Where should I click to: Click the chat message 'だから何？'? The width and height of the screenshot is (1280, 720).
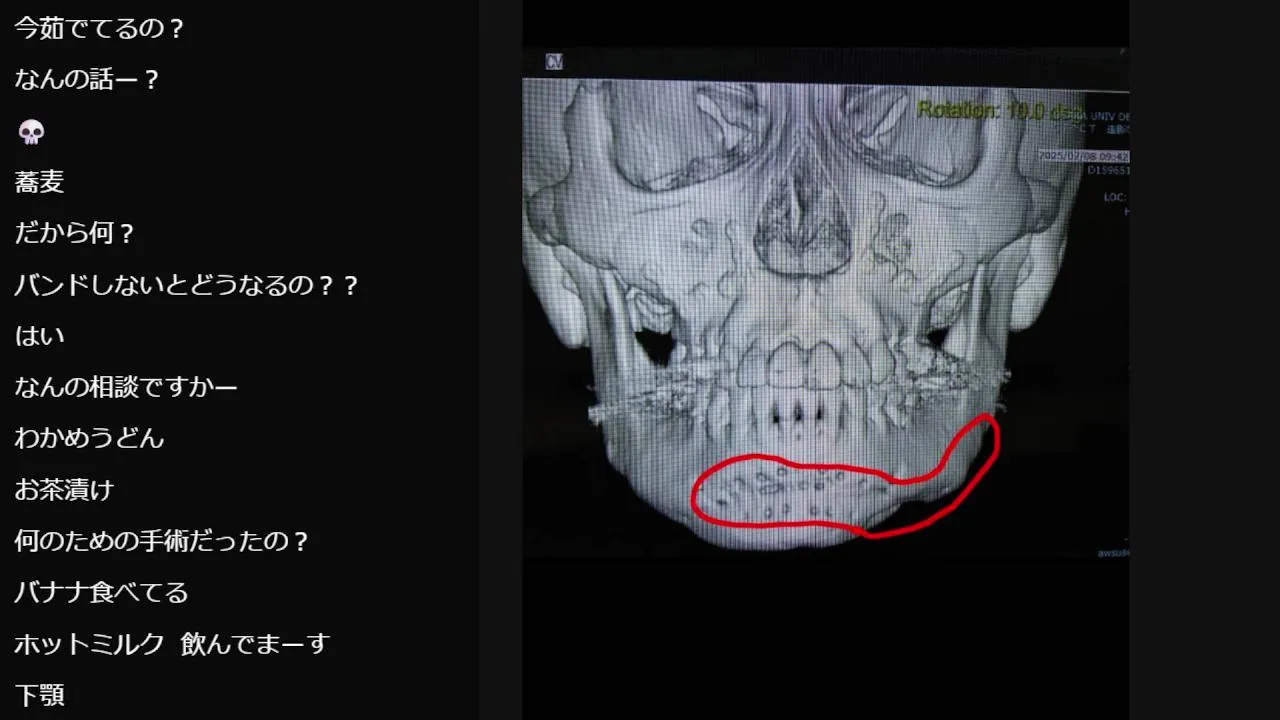click(x=75, y=234)
